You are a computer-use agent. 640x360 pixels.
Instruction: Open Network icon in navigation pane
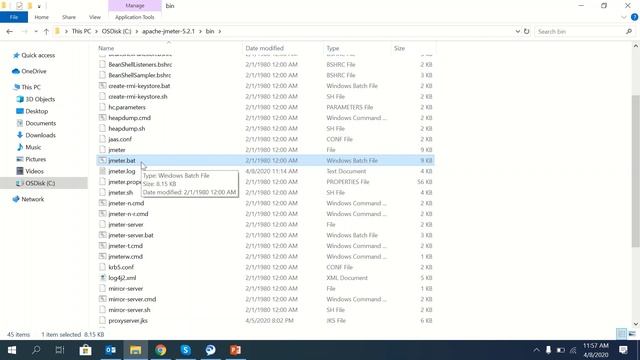coord(16,199)
